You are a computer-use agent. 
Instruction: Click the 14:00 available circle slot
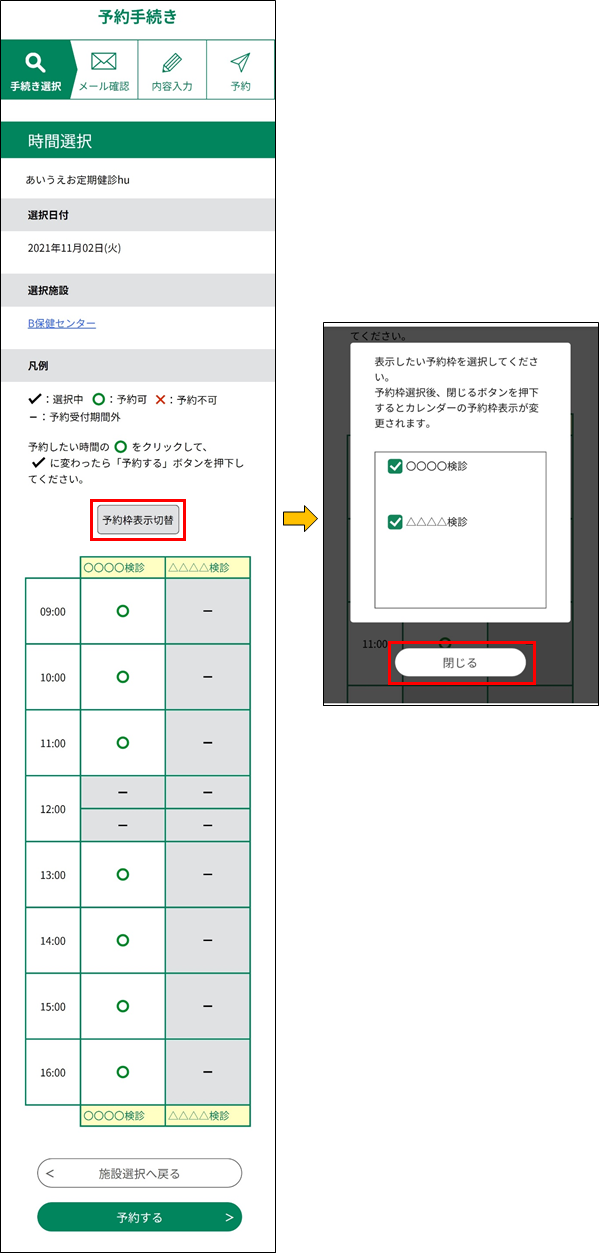click(123, 940)
